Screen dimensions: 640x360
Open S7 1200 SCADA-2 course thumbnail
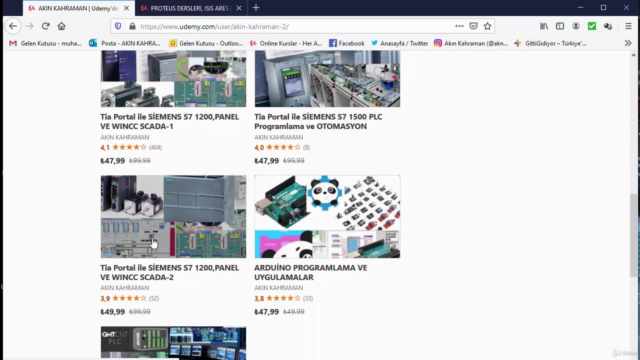pos(173,217)
